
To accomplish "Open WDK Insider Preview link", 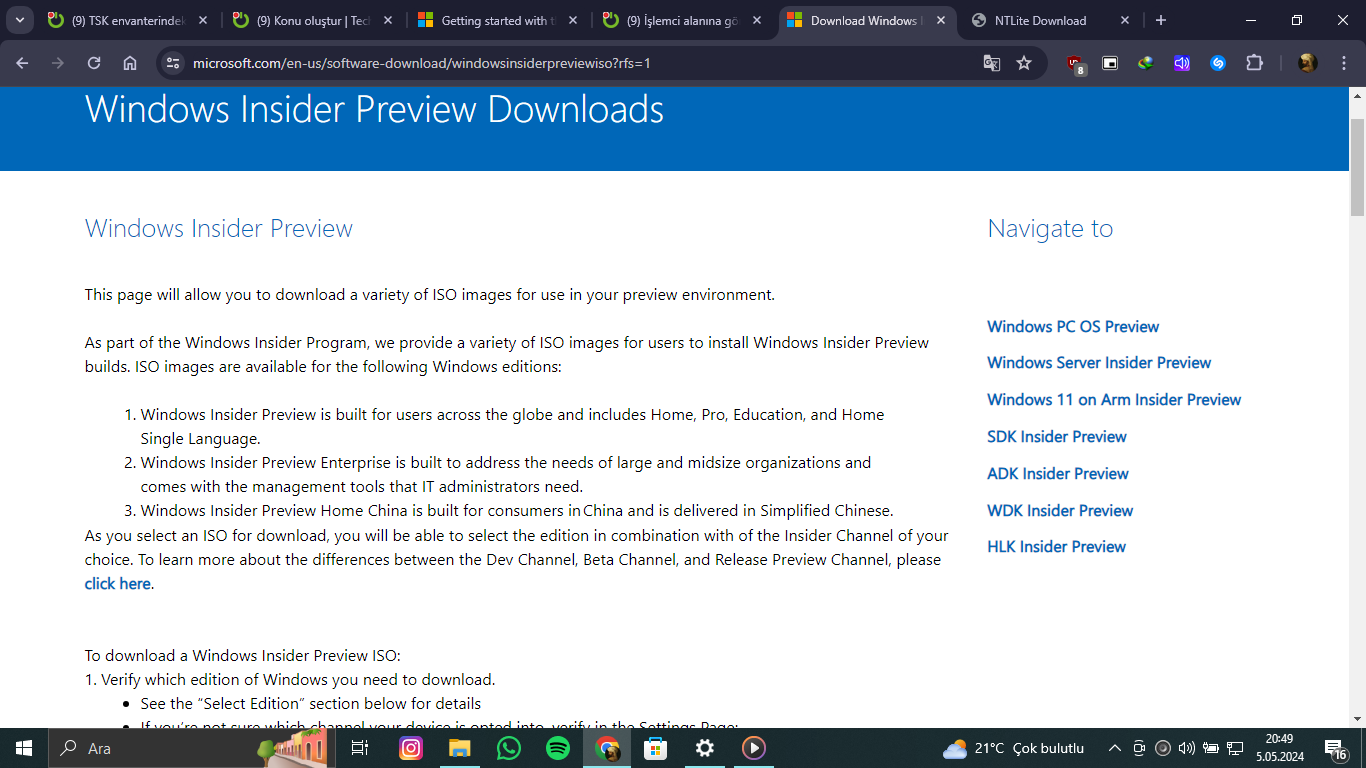I will pyautogui.click(x=1060, y=511).
